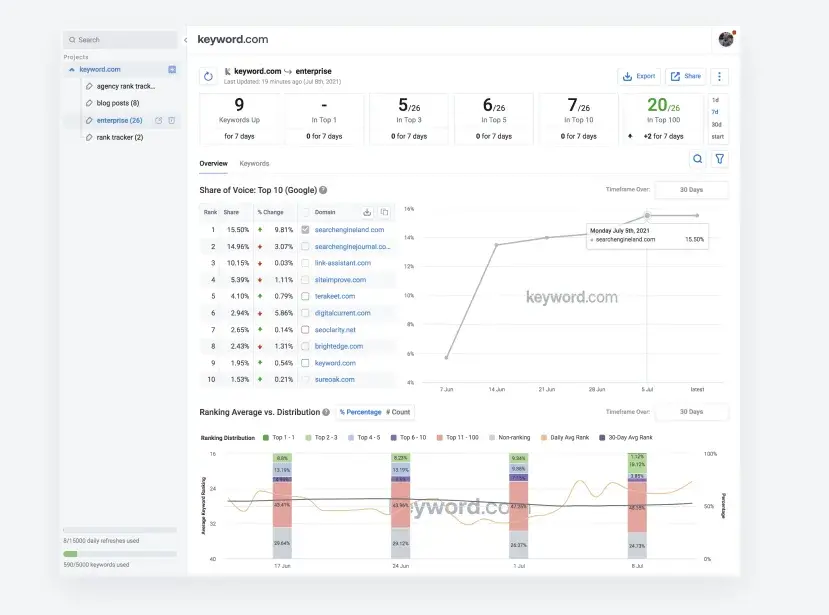Open the user profile avatar
Image resolution: width=829 pixels, height=615 pixels.
726,39
